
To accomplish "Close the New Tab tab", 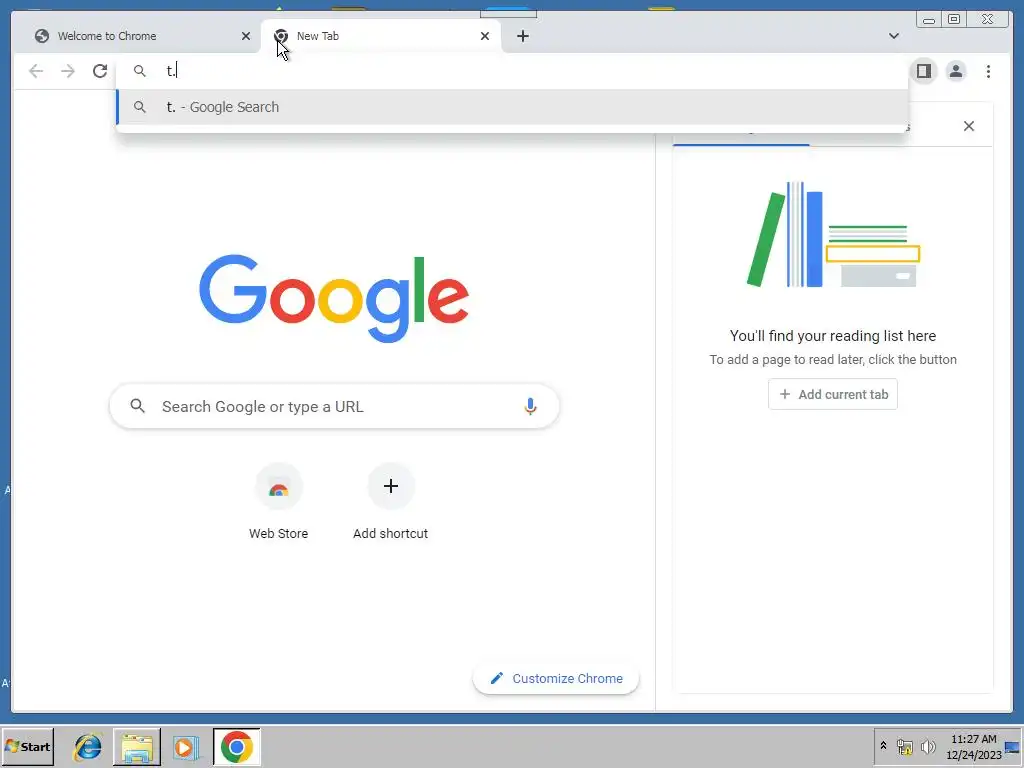I will [485, 36].
